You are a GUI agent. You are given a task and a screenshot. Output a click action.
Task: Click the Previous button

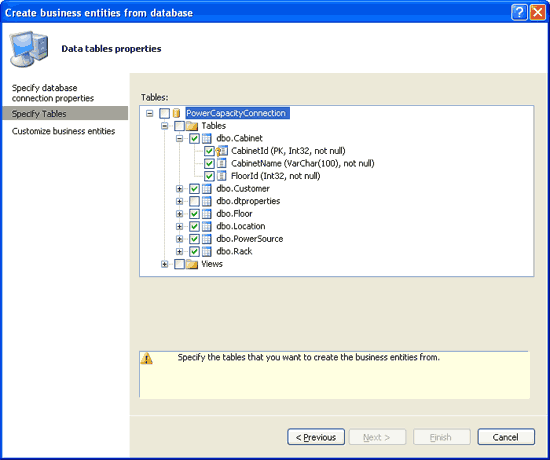tap(316, 437)
